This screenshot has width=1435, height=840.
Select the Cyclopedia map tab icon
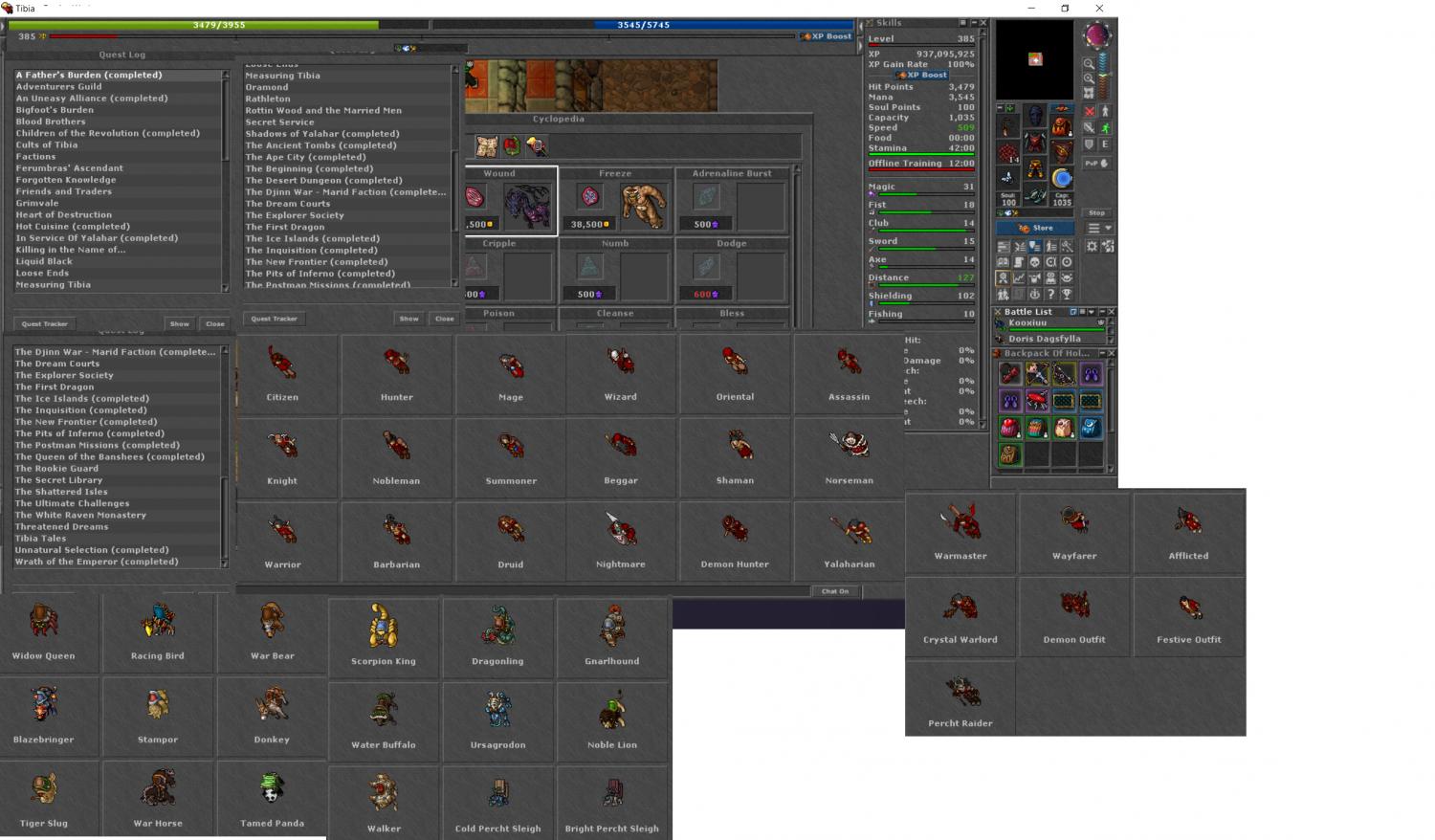tap(487, 146)
